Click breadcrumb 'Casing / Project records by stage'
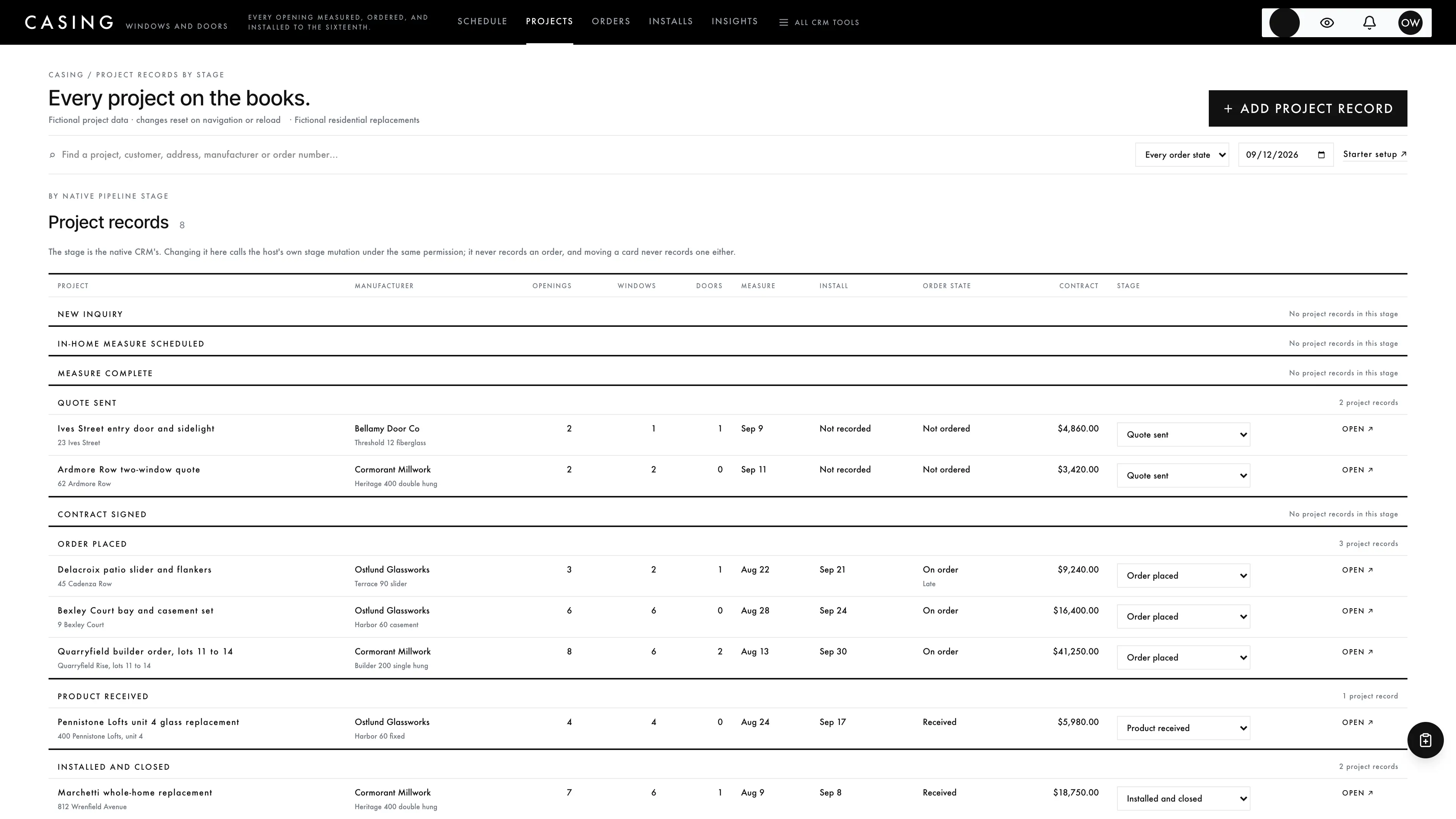This screenshot has height=819, width=1456. [x=136, y=75]
